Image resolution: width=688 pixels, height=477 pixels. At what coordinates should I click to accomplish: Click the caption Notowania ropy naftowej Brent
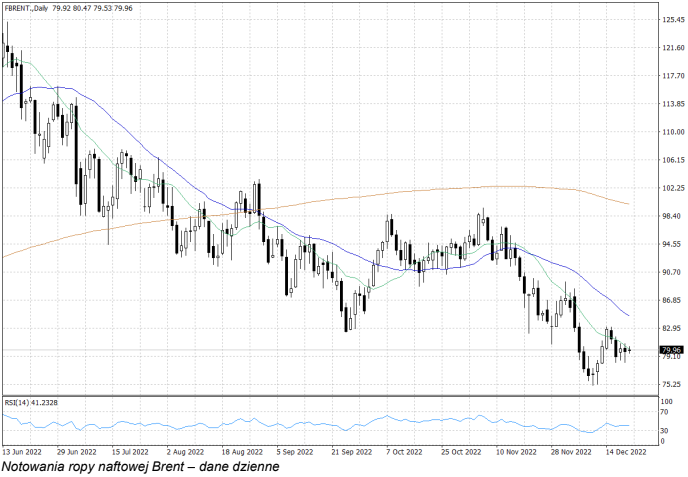140,466
